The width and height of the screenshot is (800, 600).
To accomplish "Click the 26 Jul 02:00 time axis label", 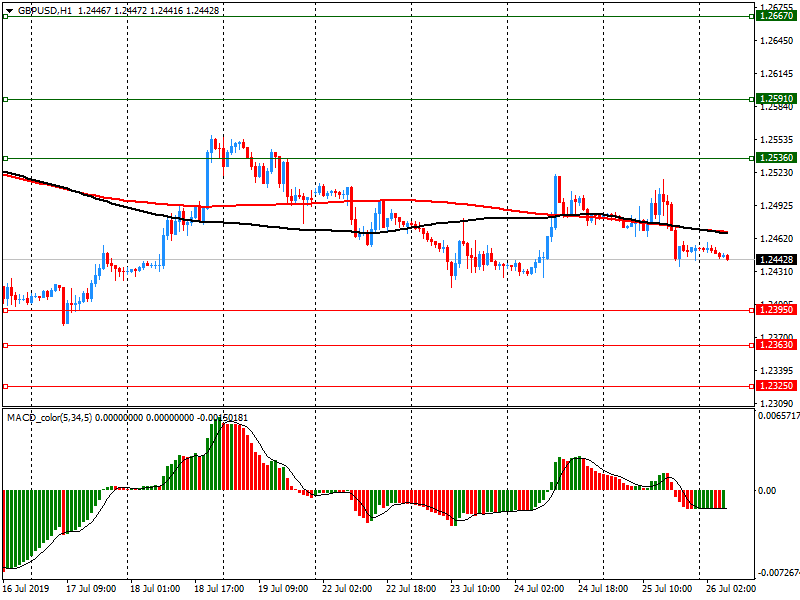I will coord(731,589).
